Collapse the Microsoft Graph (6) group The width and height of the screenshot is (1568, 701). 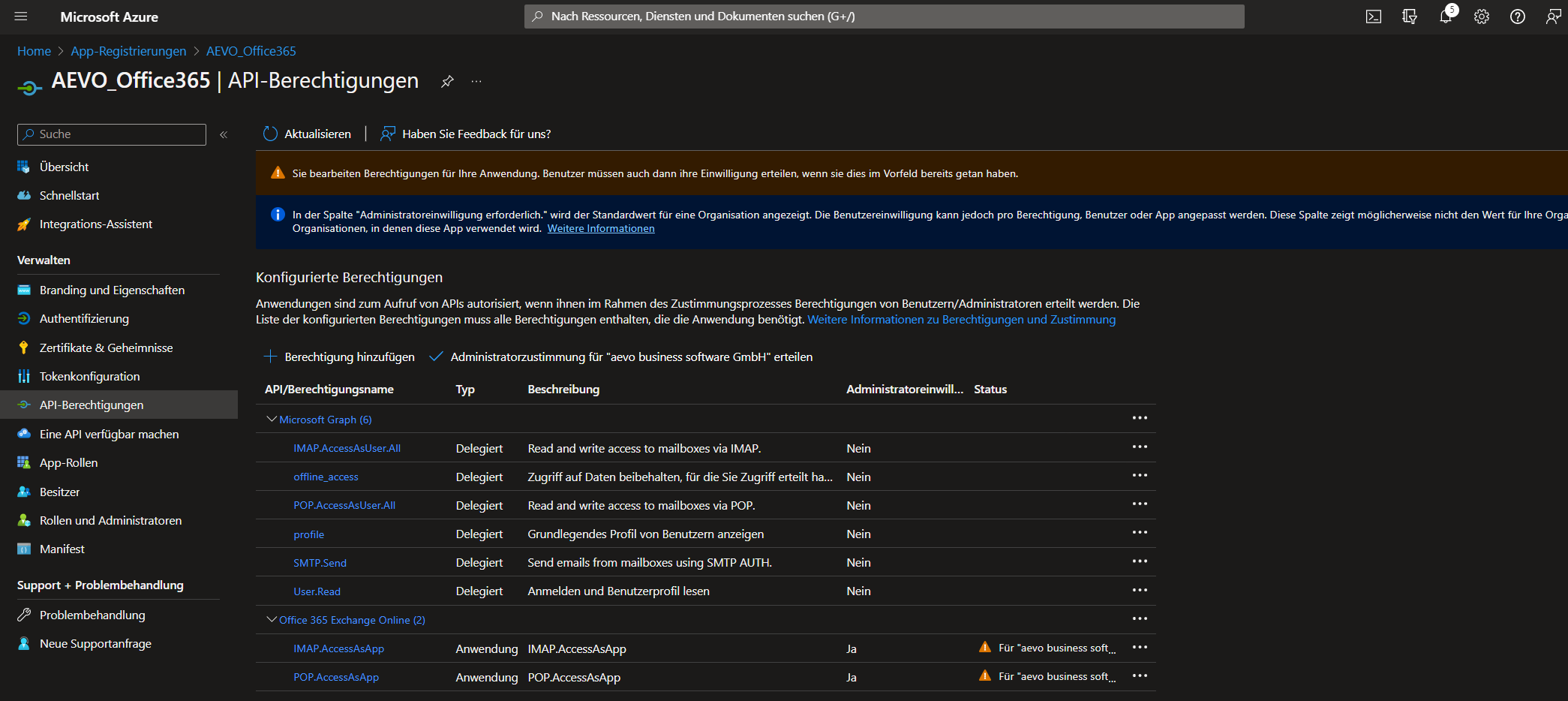pyautogui.click(x=272, y=419)
